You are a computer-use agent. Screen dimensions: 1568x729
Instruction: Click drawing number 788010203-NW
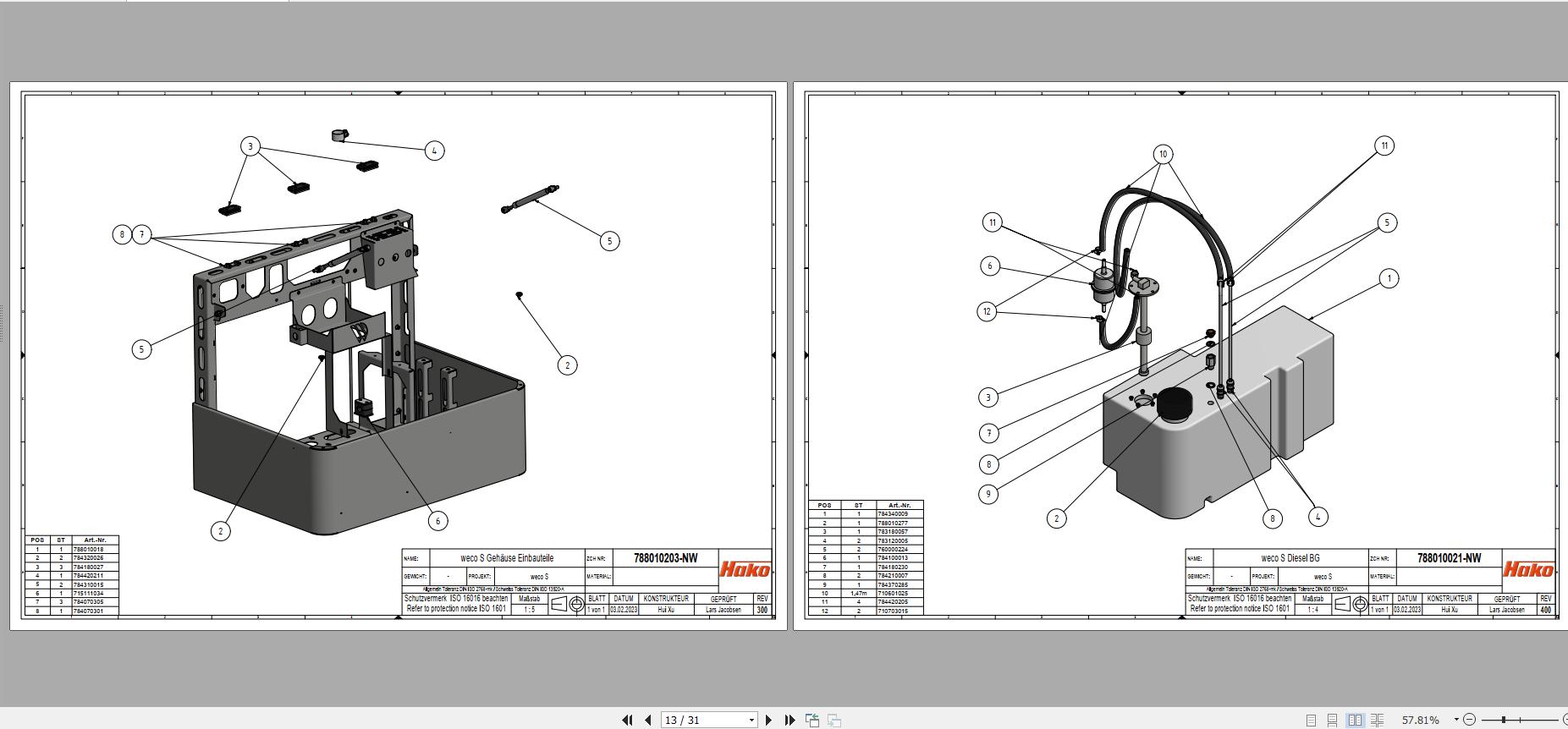[x=666, y=558]
